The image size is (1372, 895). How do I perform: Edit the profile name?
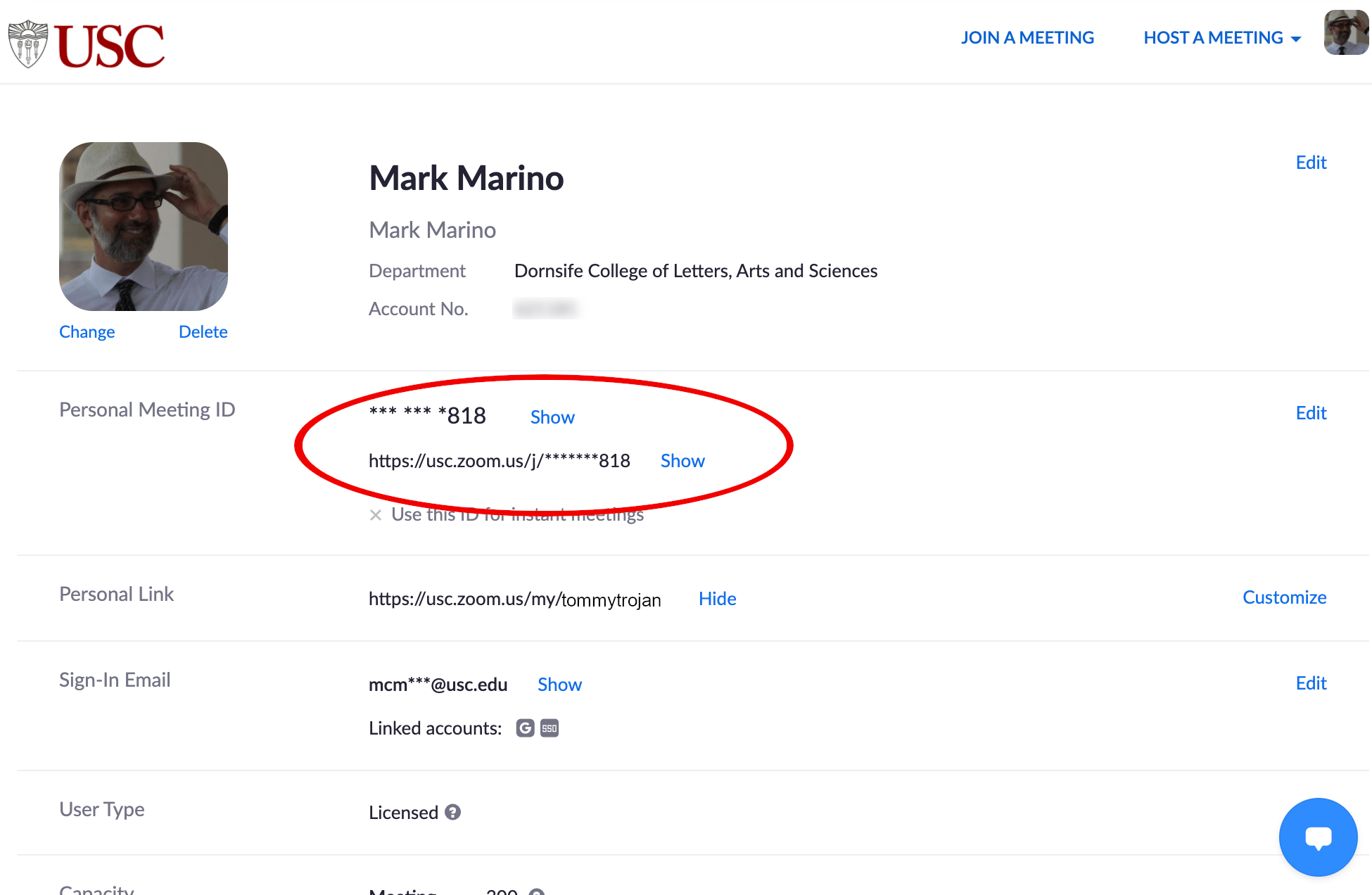coord(1310,163)
